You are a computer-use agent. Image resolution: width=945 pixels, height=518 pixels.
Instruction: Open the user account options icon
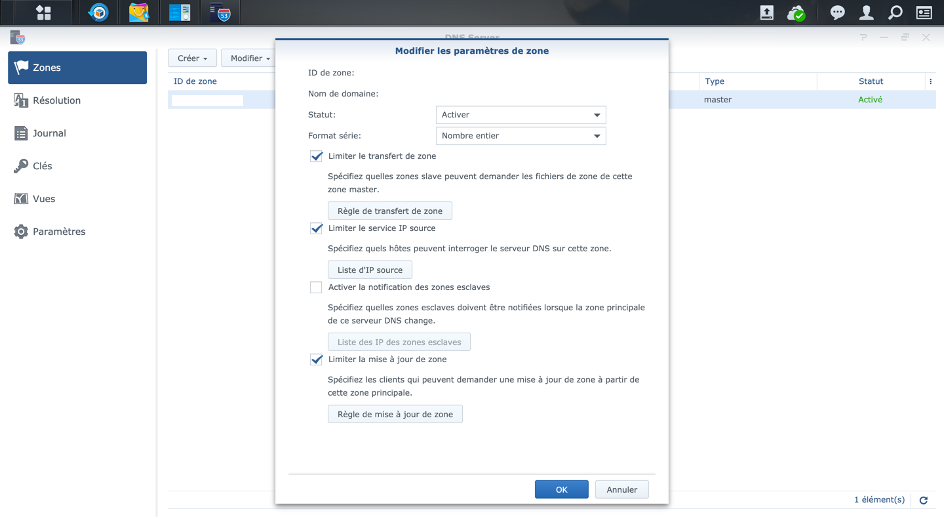[867, 13]
